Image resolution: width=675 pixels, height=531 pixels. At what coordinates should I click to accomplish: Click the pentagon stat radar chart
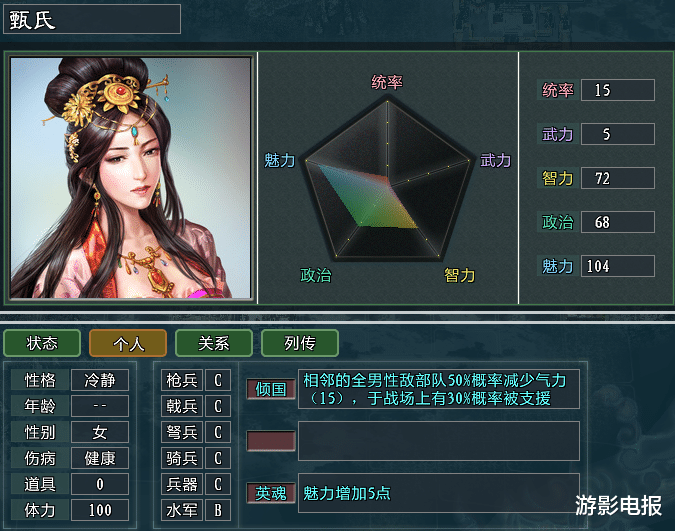387,181
